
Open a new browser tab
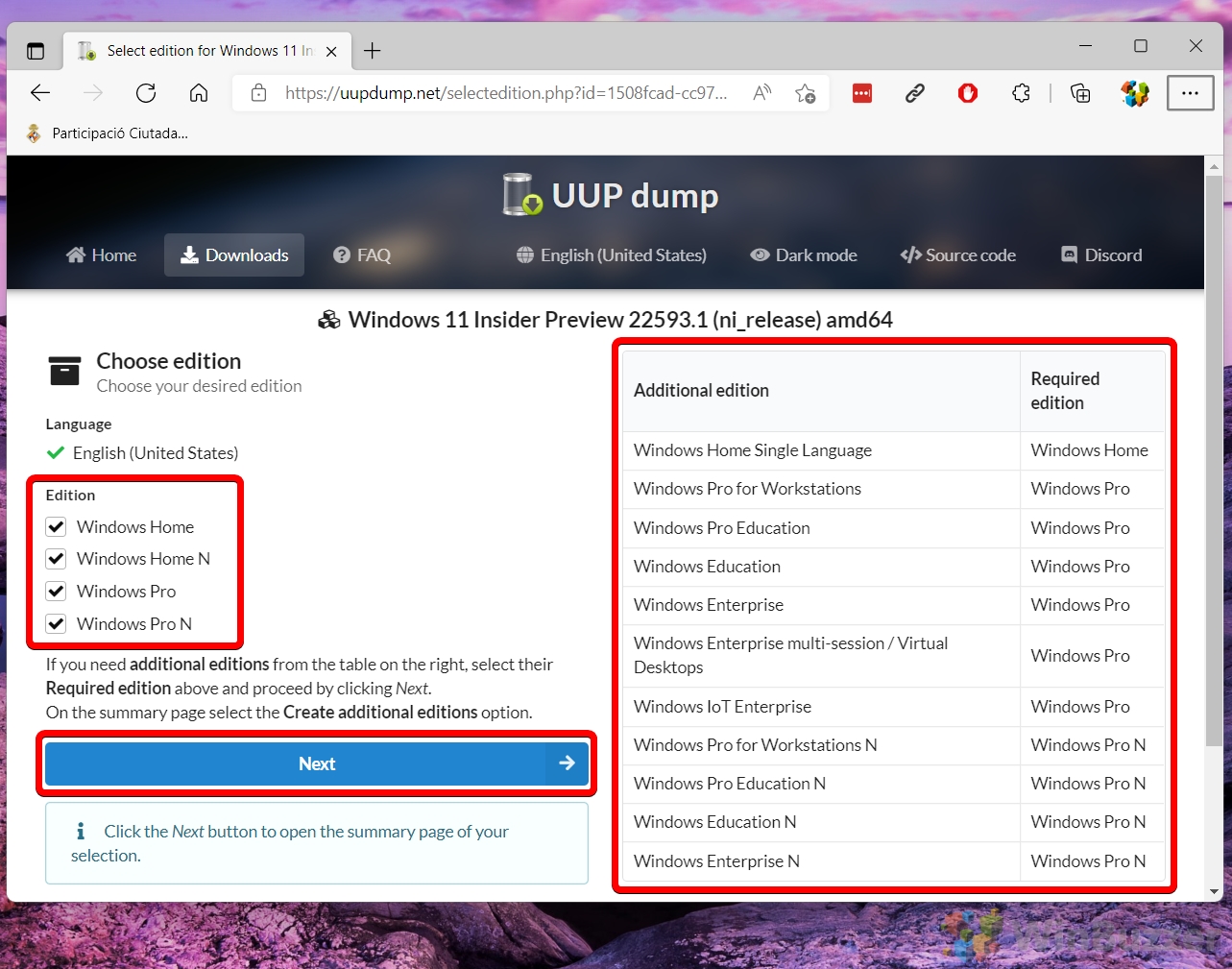[373, 51]
